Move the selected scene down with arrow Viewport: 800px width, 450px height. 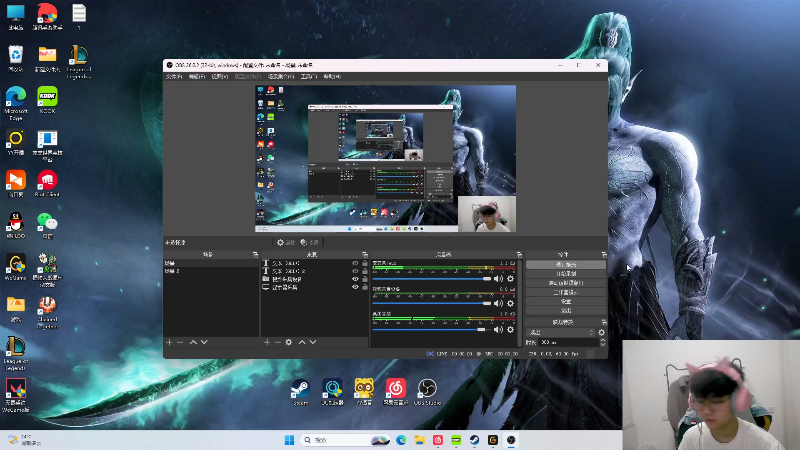pyautogui.click(x=204, y=342)
